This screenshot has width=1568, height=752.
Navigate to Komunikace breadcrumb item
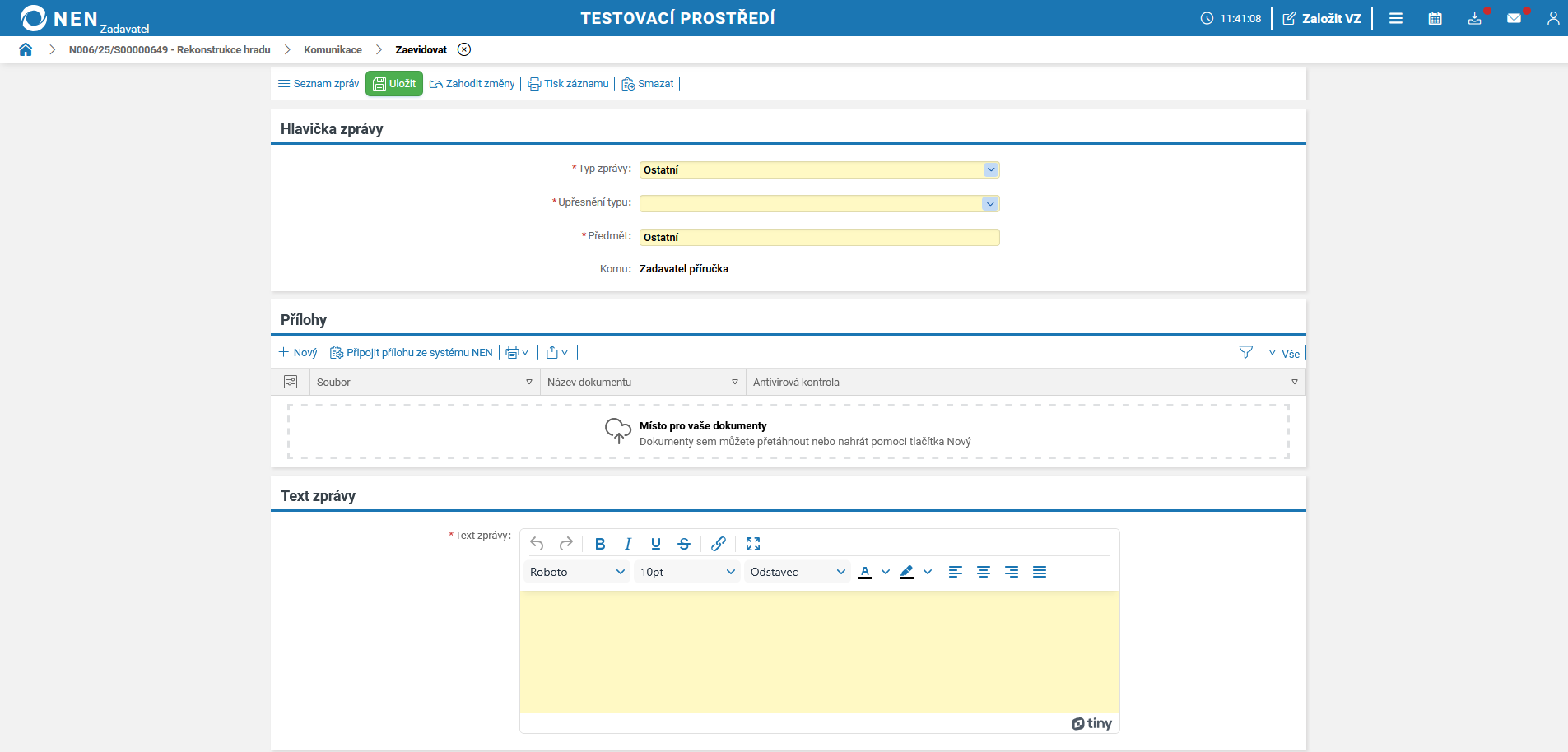pyautogui.click(x=333, y=49)
